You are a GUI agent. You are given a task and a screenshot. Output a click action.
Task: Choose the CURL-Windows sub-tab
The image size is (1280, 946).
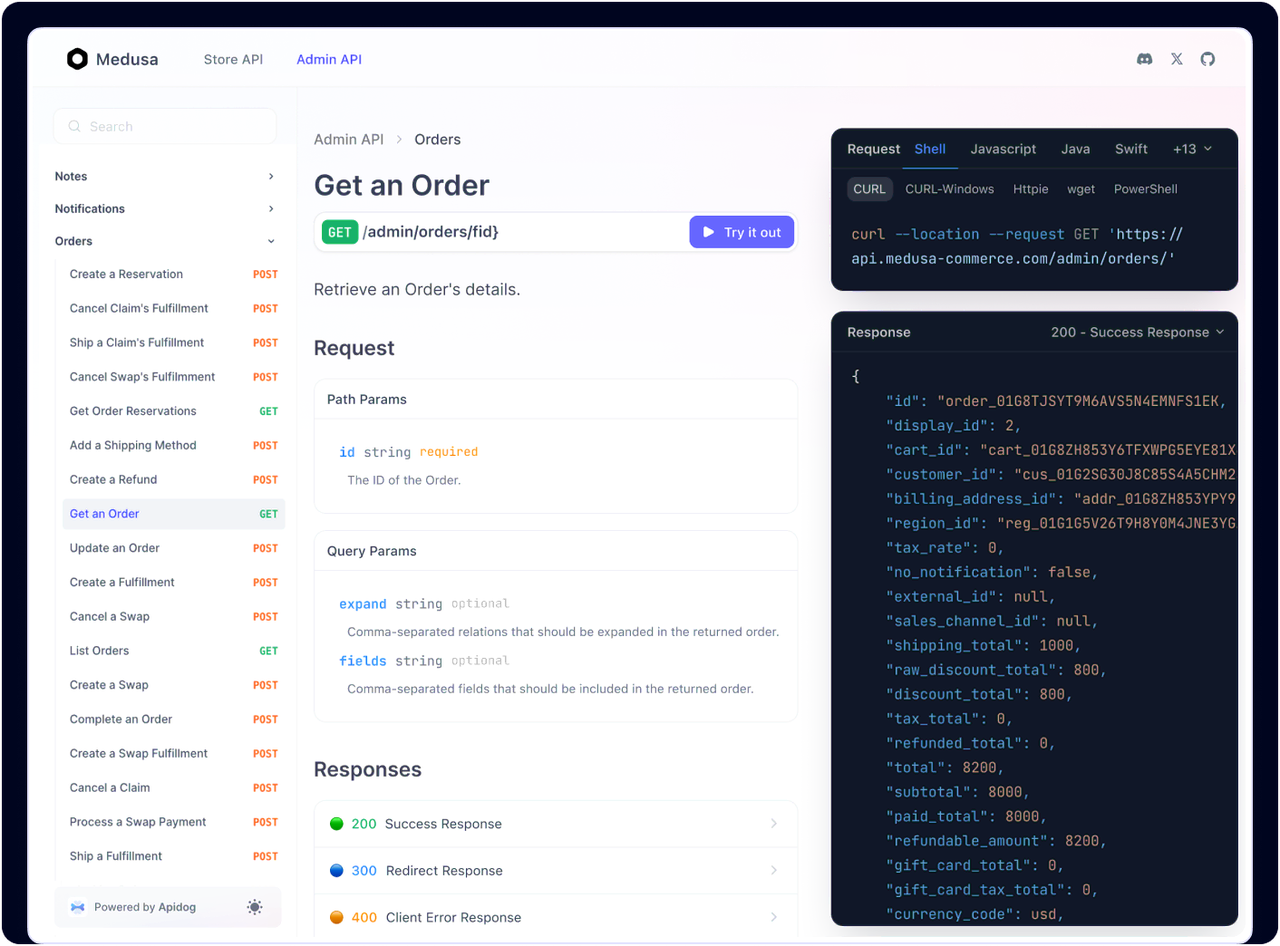(949, 189)
